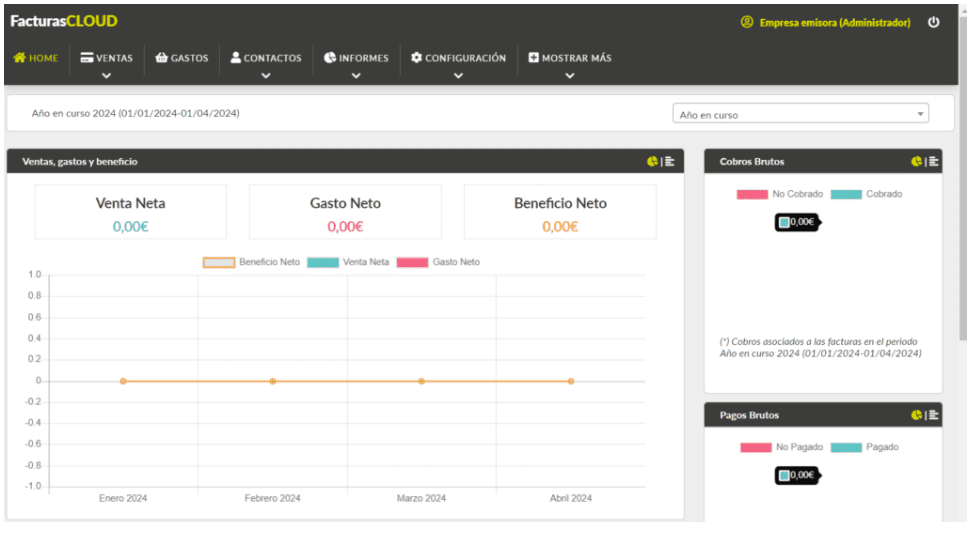Click the Venta Neta summary card
Screen dimensions: 971x537
coord(131,212)
